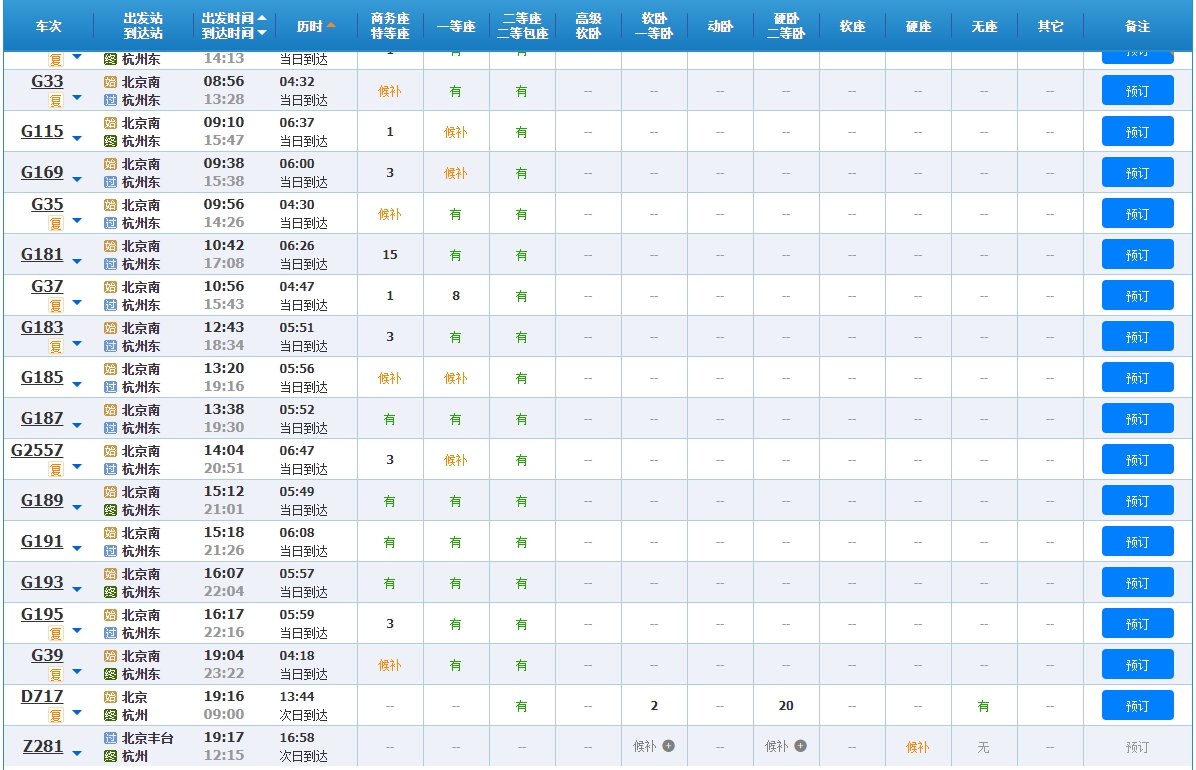Open train number link G193

[42, 582]
